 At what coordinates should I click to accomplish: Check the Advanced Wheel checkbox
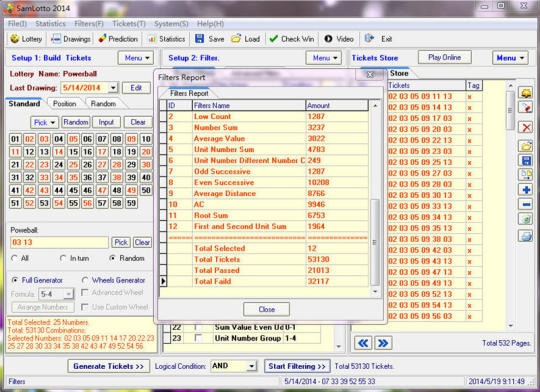pos(84,292)
